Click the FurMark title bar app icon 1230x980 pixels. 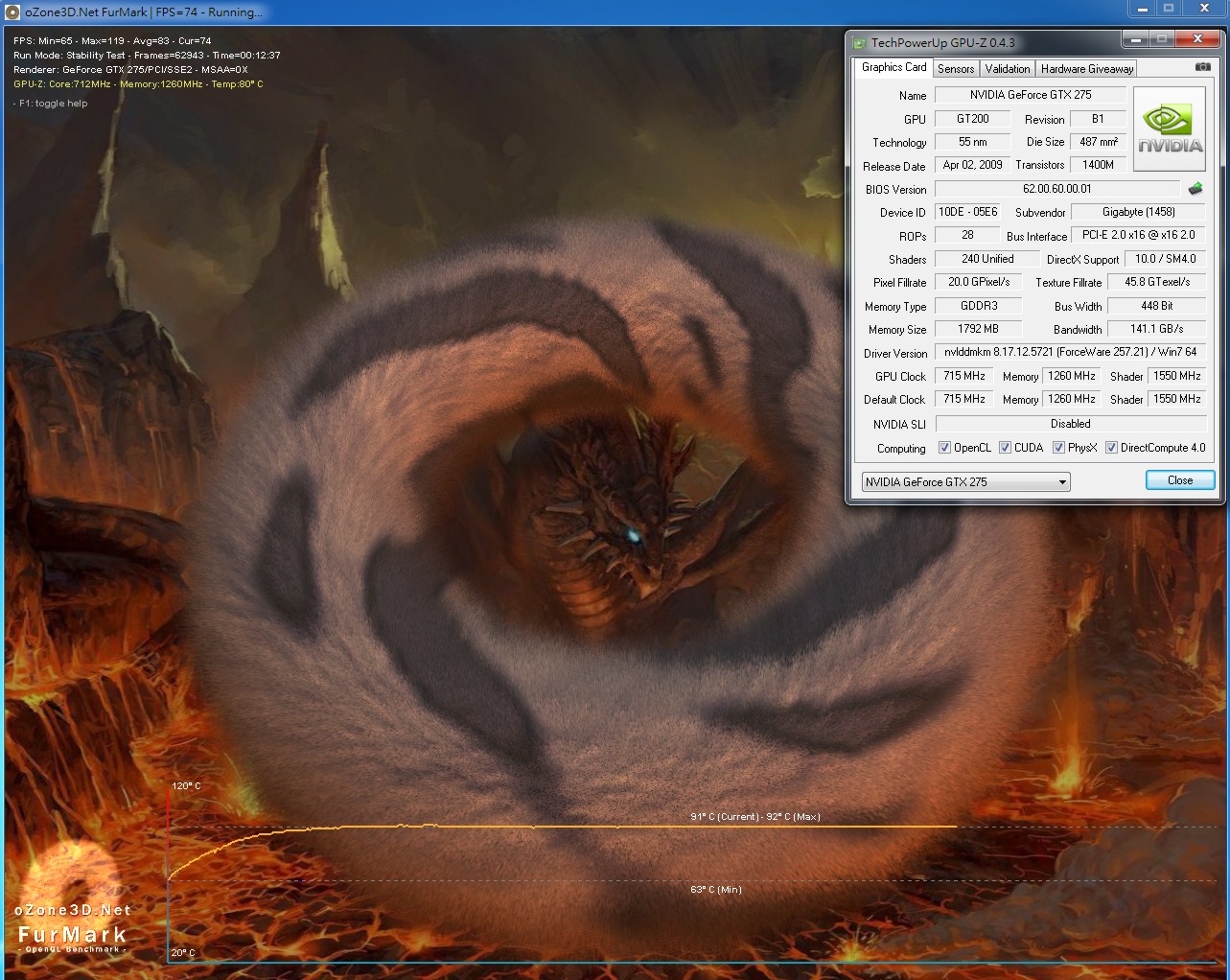click(12, 12)
